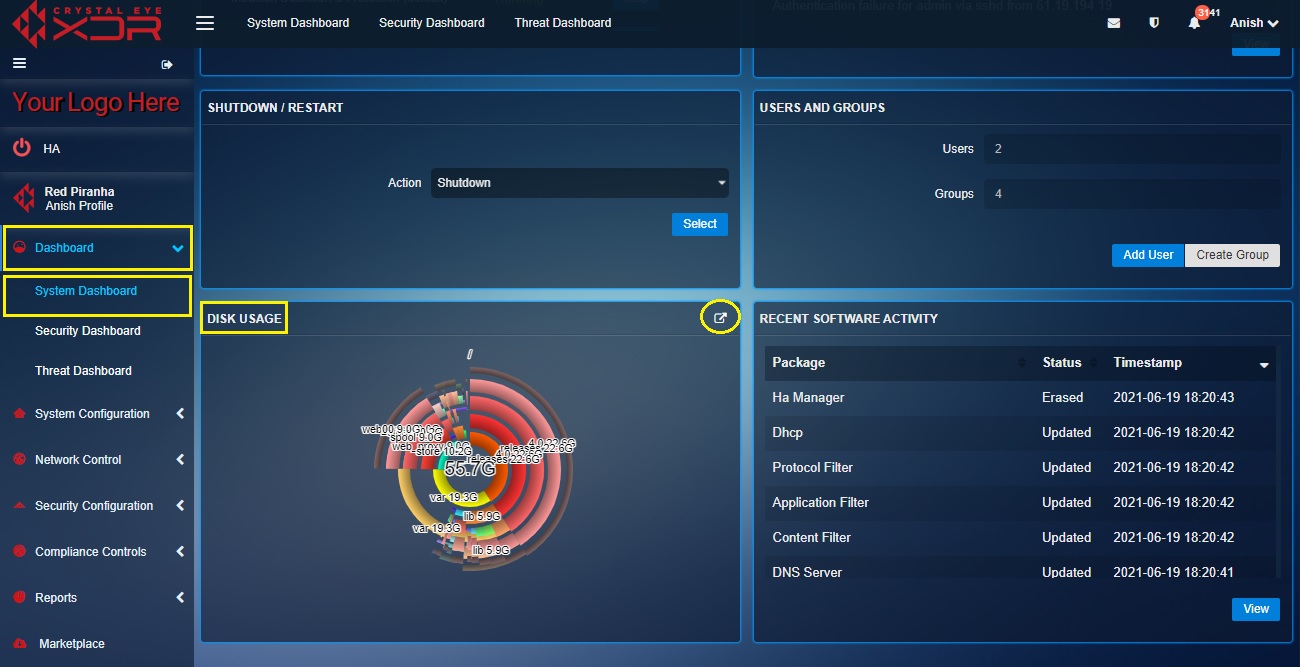Open Threat Dashboard in the sidebar
This screenshot has height=667, width=1300.
coord(83,371)
